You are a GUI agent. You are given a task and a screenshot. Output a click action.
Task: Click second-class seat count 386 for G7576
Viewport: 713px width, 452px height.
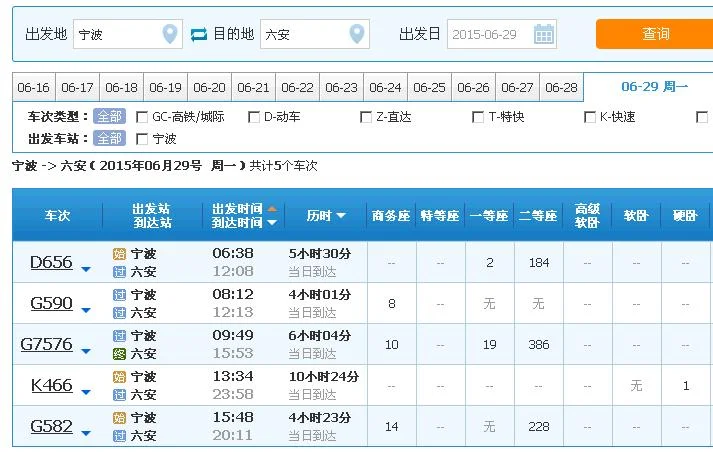tap(539, 345)
